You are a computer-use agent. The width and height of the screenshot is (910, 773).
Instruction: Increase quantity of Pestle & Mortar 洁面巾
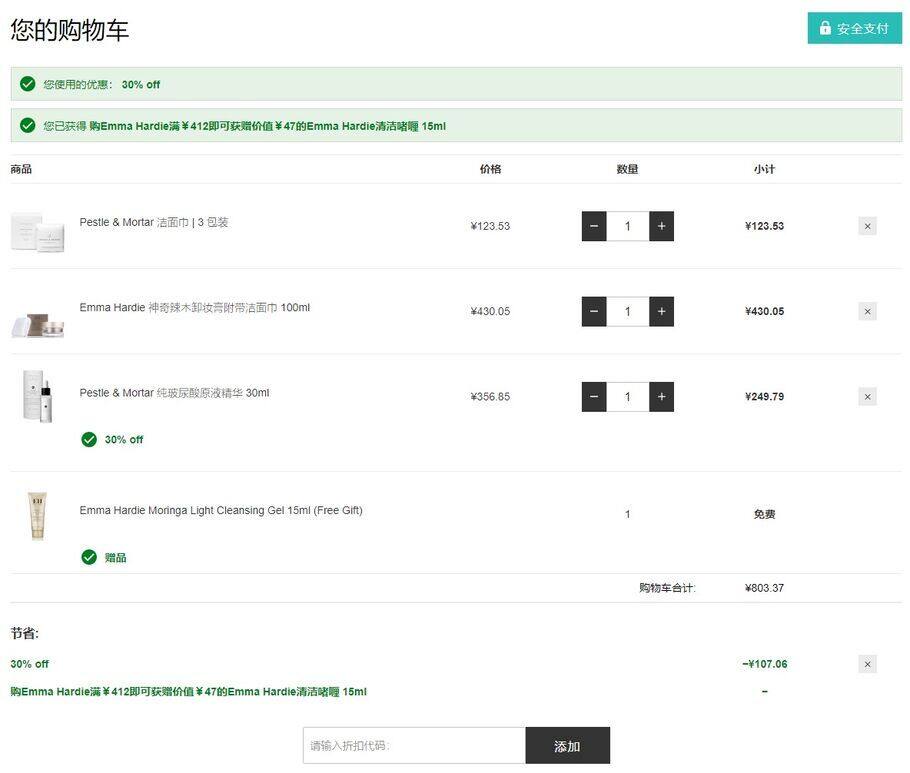click(x=661, y=226)
